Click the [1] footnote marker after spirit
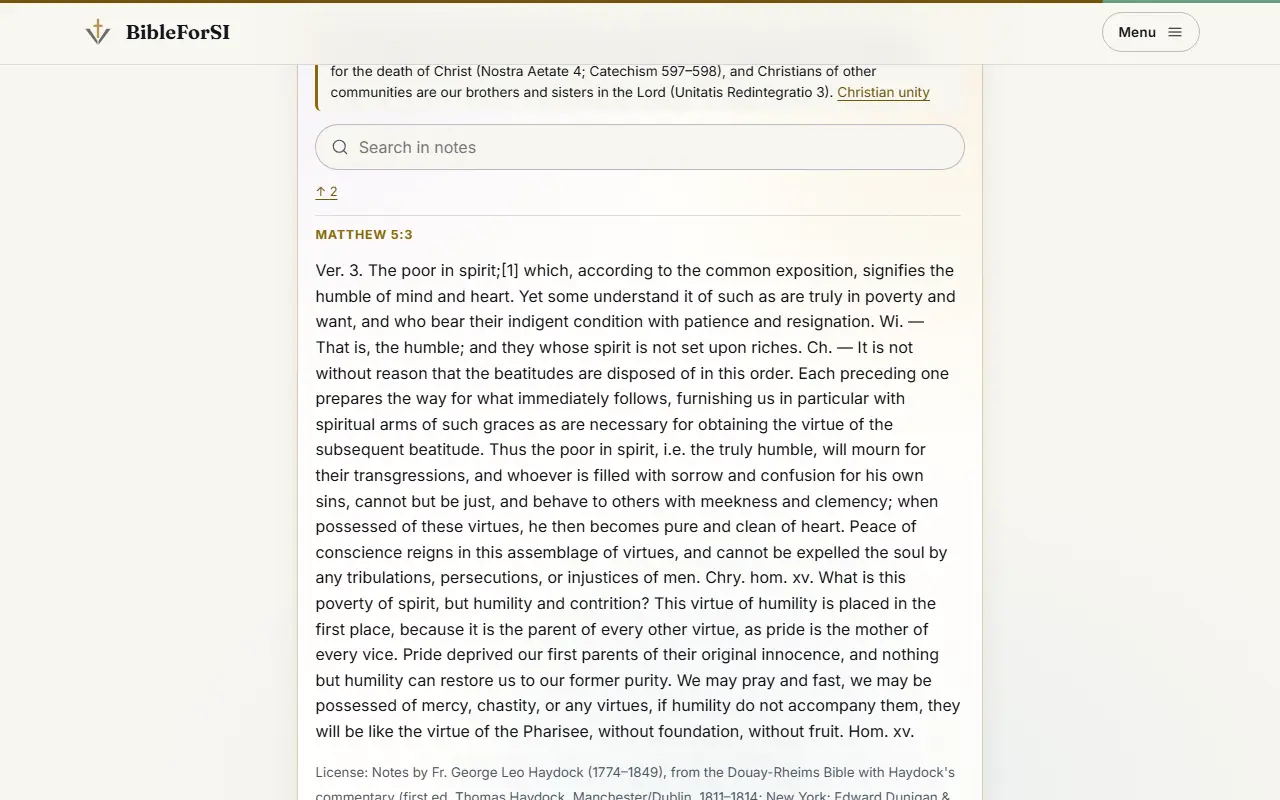 (510, 270)
